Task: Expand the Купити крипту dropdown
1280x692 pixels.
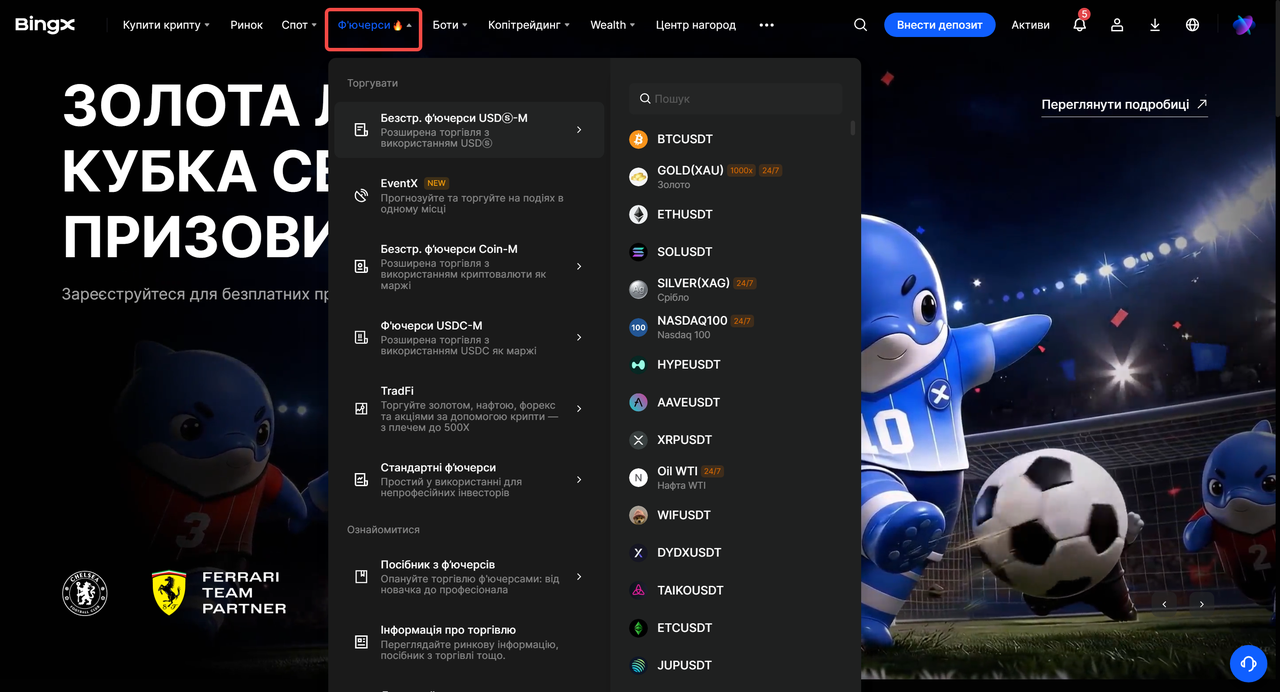Action: click(166, 25)
